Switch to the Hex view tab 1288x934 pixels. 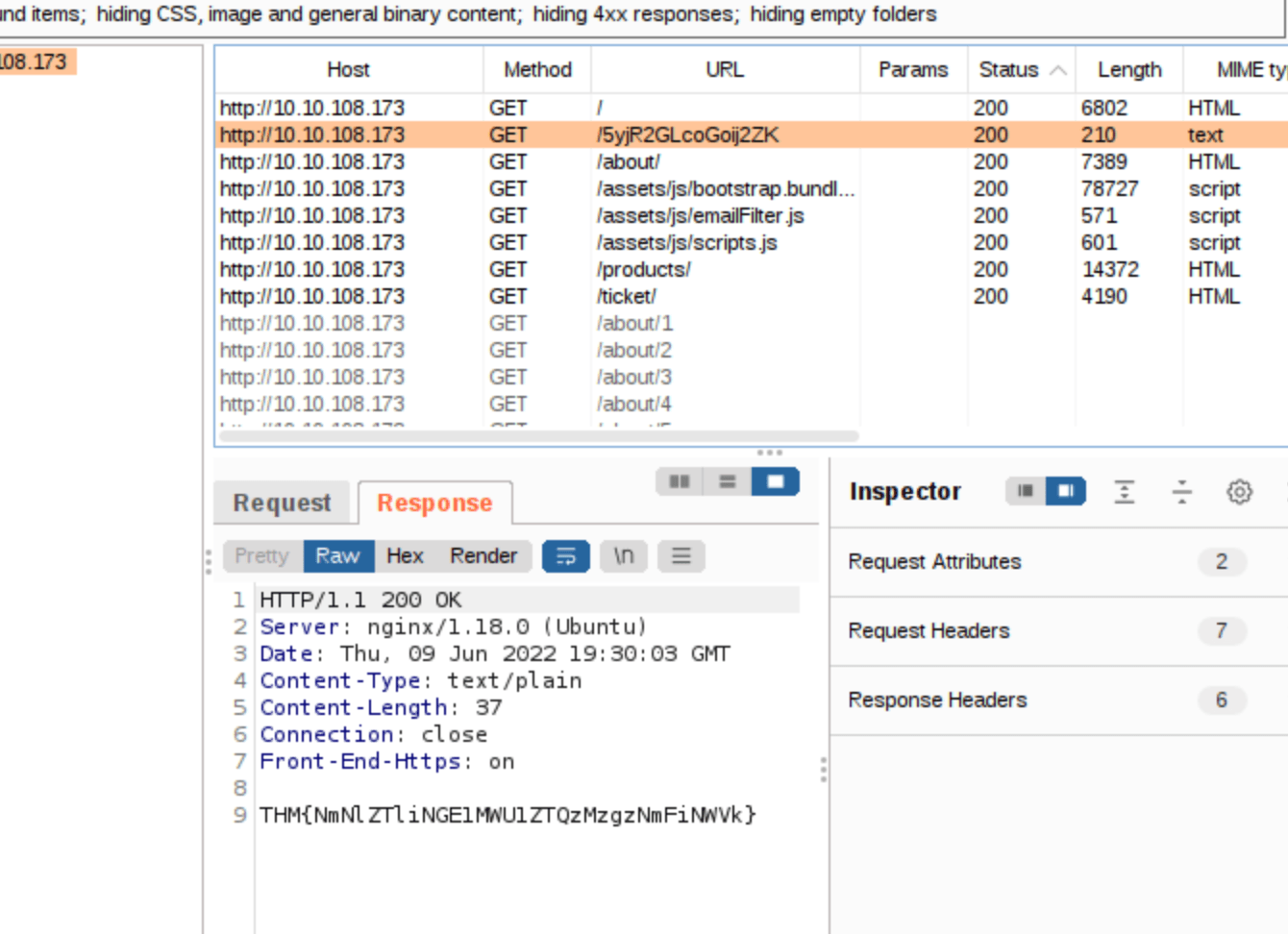pos(404,555)
